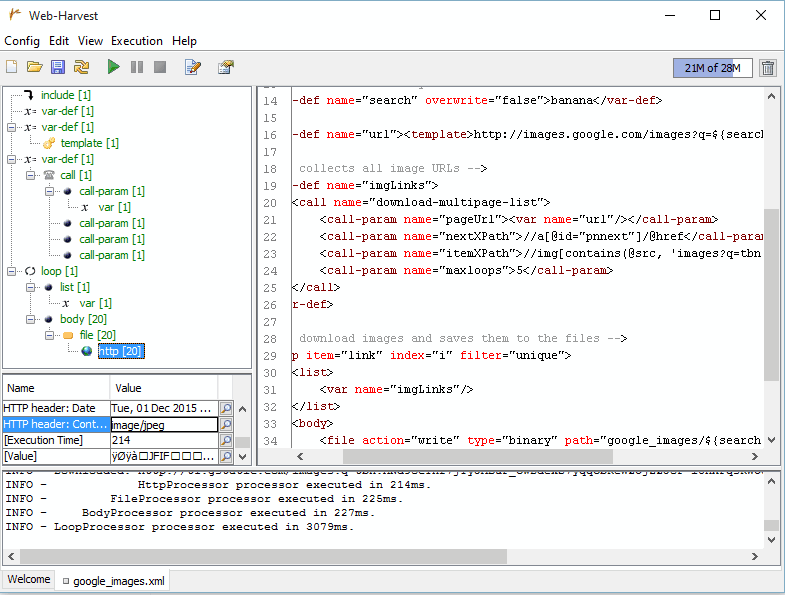Click the globe icon beside http [20]
Image resolution: width=785 pixels, height=595 pixels.
coord(87,351)
